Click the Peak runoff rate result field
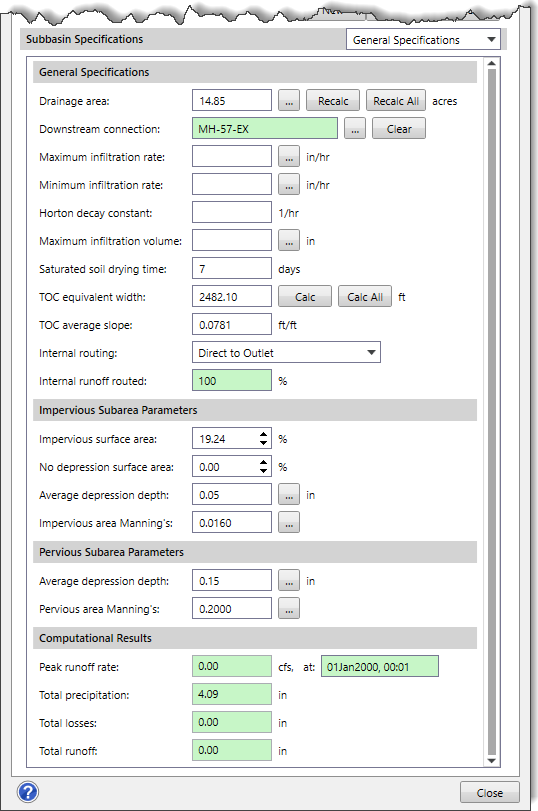This screenshot has height=811, width=538. (x=232, y=666)
